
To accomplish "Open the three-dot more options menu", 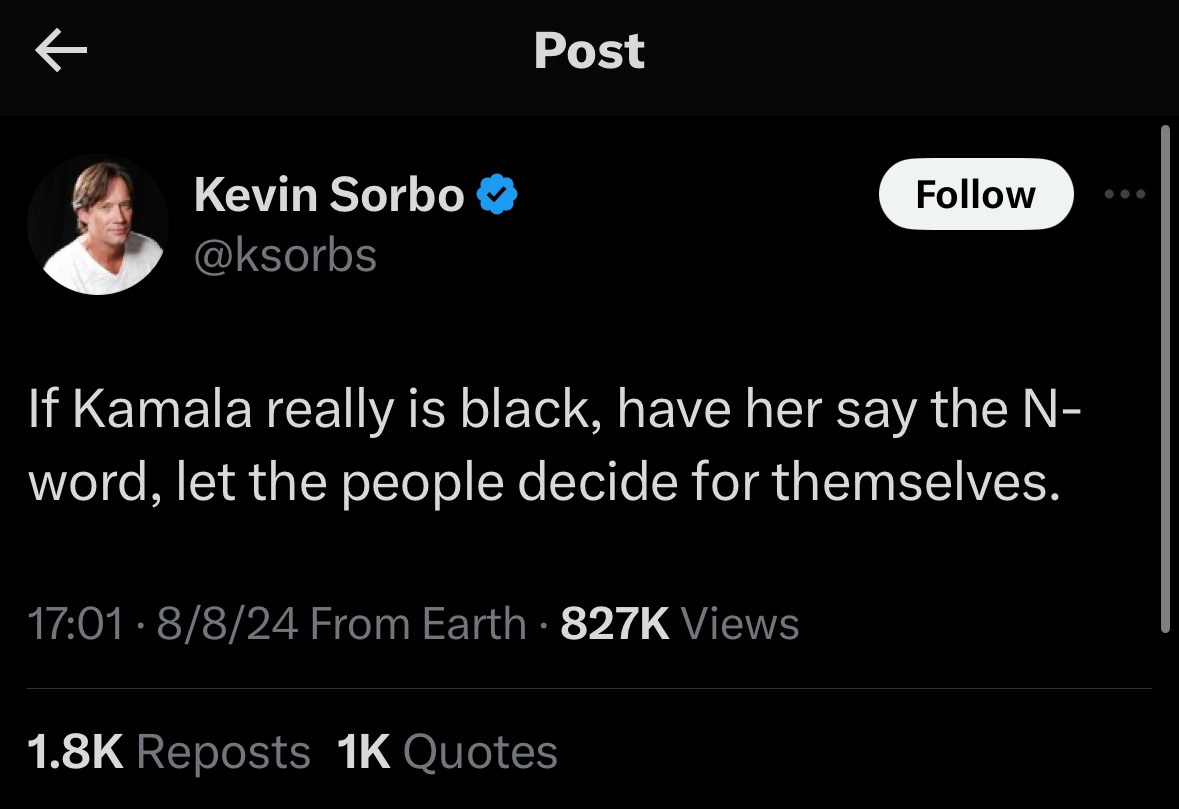I will tap(1125, 194).
